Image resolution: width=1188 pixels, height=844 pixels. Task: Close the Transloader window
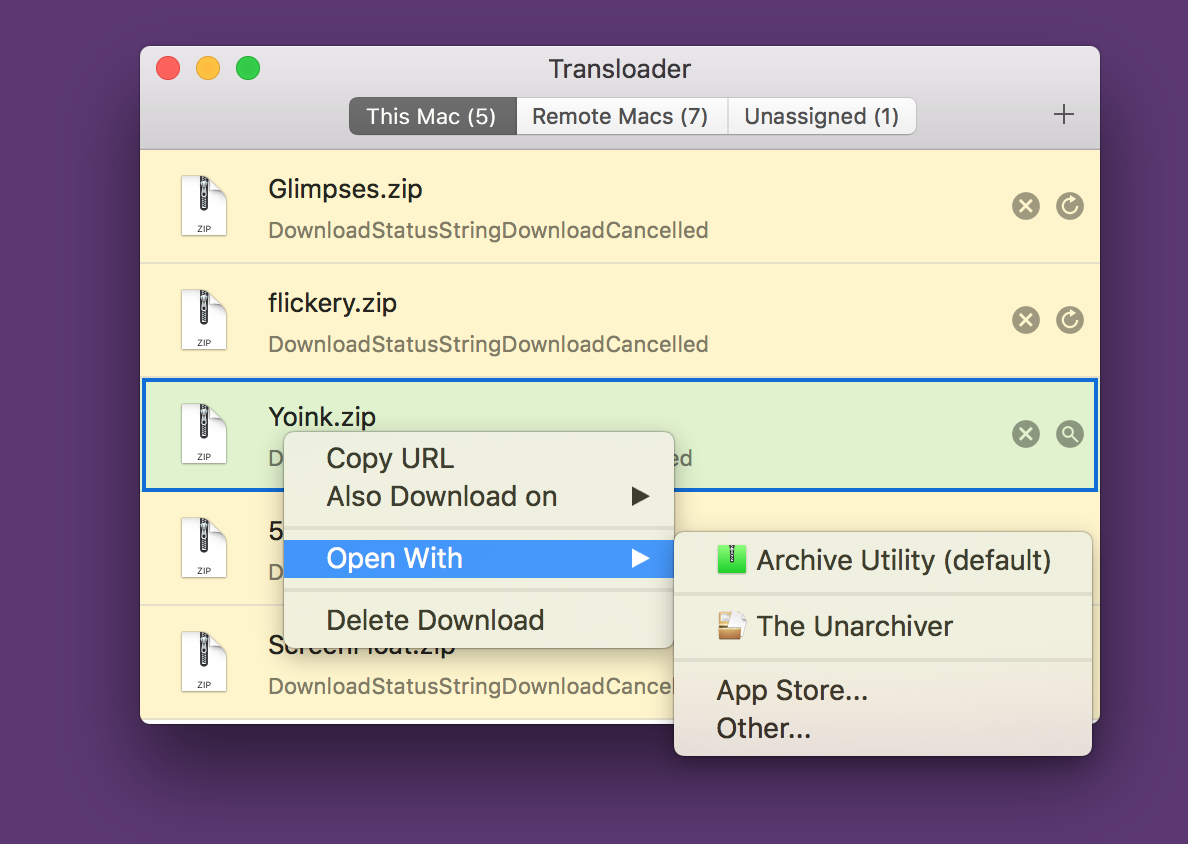click(x=168, y=68)
